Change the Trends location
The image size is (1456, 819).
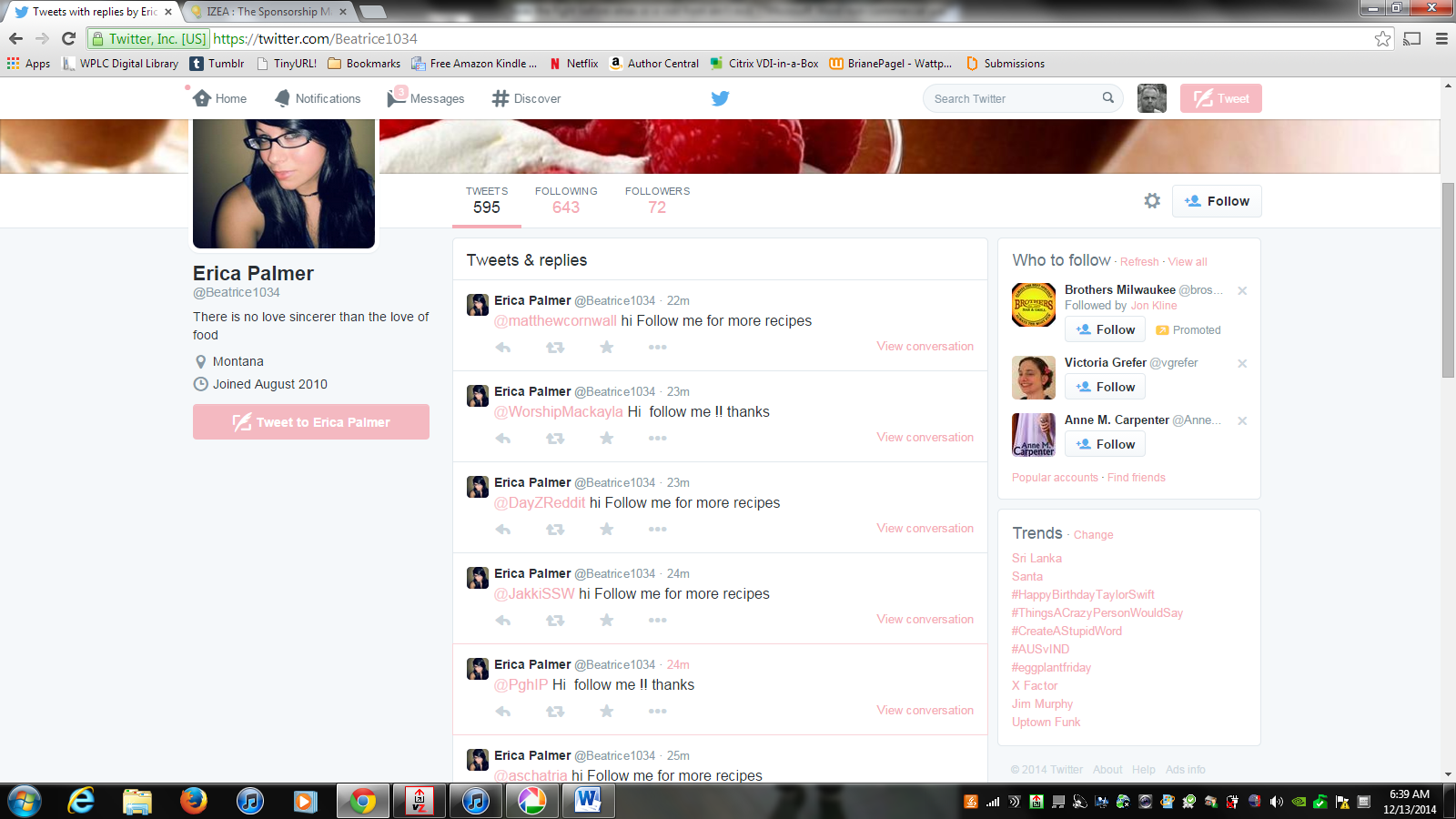tap(1093, 535)
